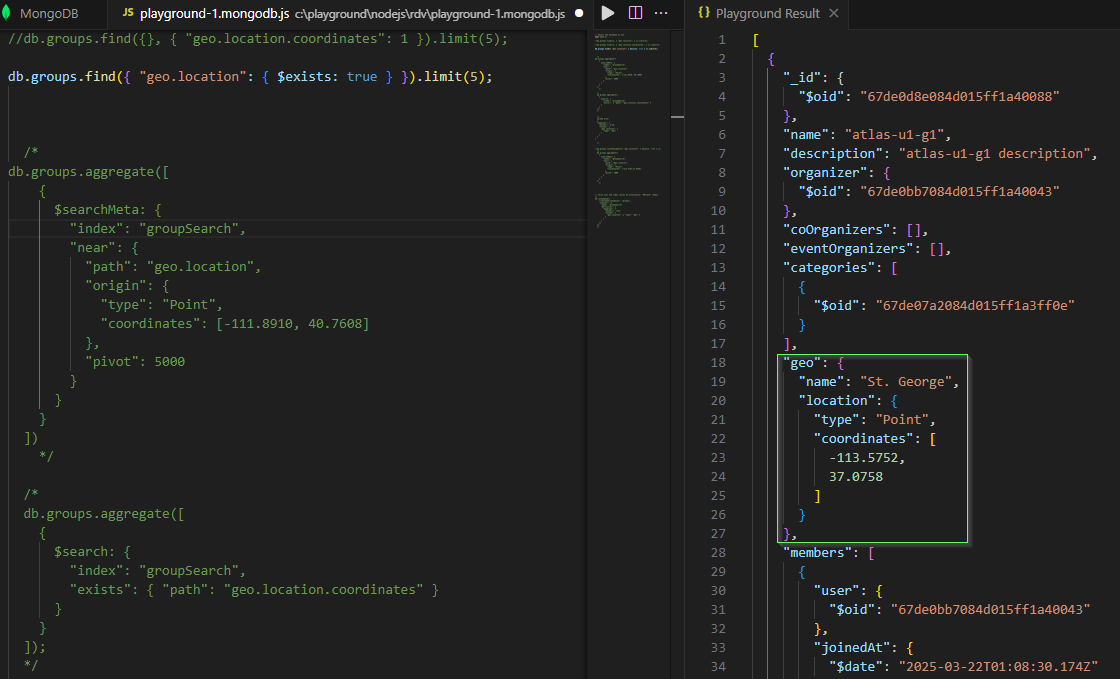Click the "pivot": 5000 line in editor
The height and width of the screenshot is (679, 1120).
point(134,362)
